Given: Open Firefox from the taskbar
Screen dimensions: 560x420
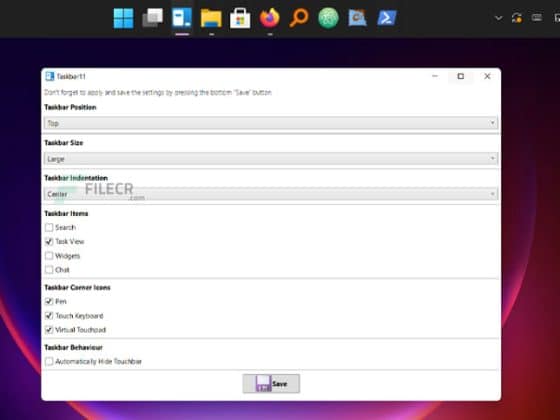Looking at the screenshot, I should click(x=270, y=18).
